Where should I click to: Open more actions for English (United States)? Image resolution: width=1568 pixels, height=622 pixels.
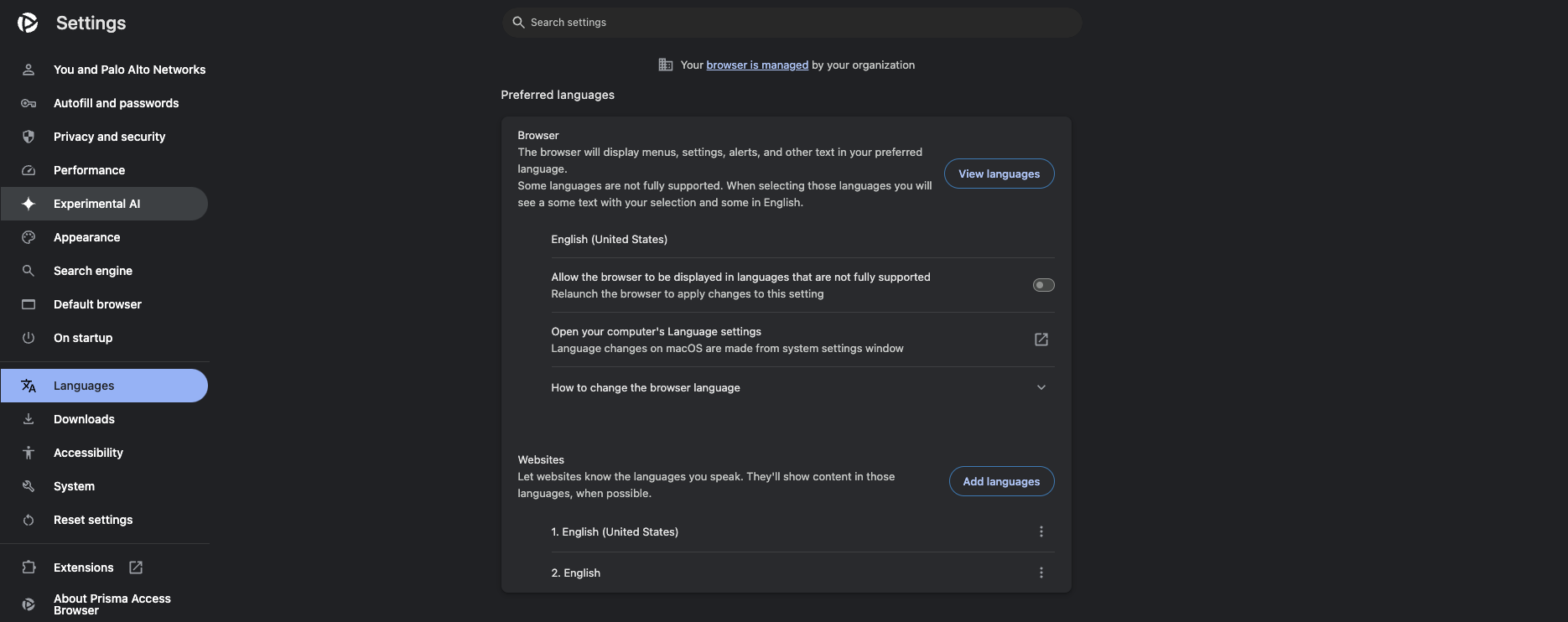[x=1041, y=531]
